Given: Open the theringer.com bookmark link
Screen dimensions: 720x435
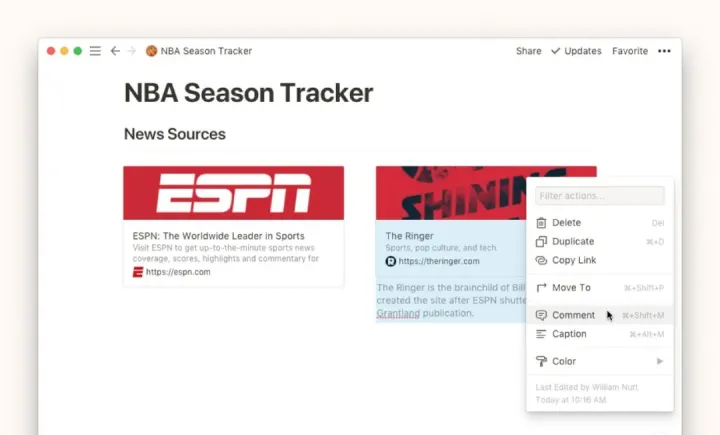Looking at the screenshot, I should 438,262.
